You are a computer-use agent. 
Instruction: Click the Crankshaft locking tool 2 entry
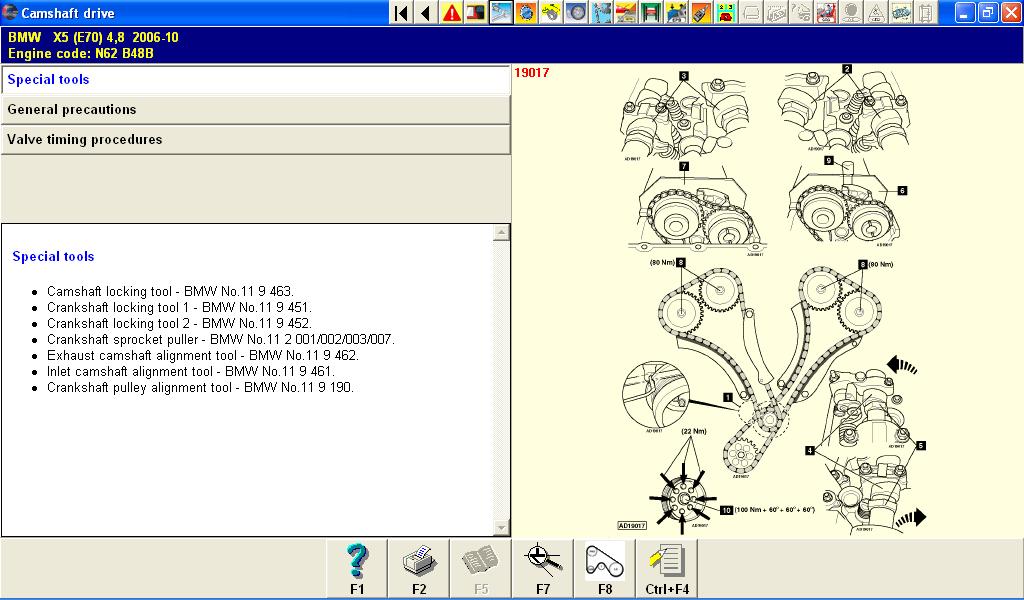click(180, 323)
